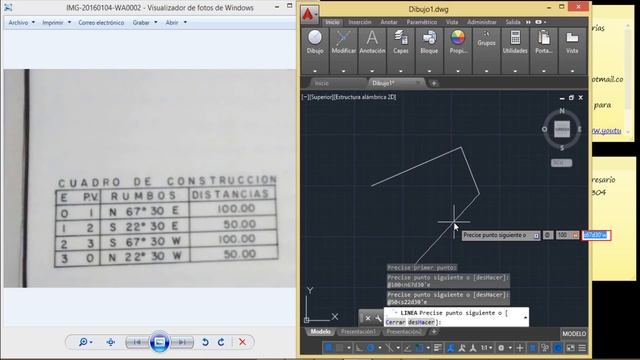
Task: Click the clean screen status bar icon
Action: point(570,348)
